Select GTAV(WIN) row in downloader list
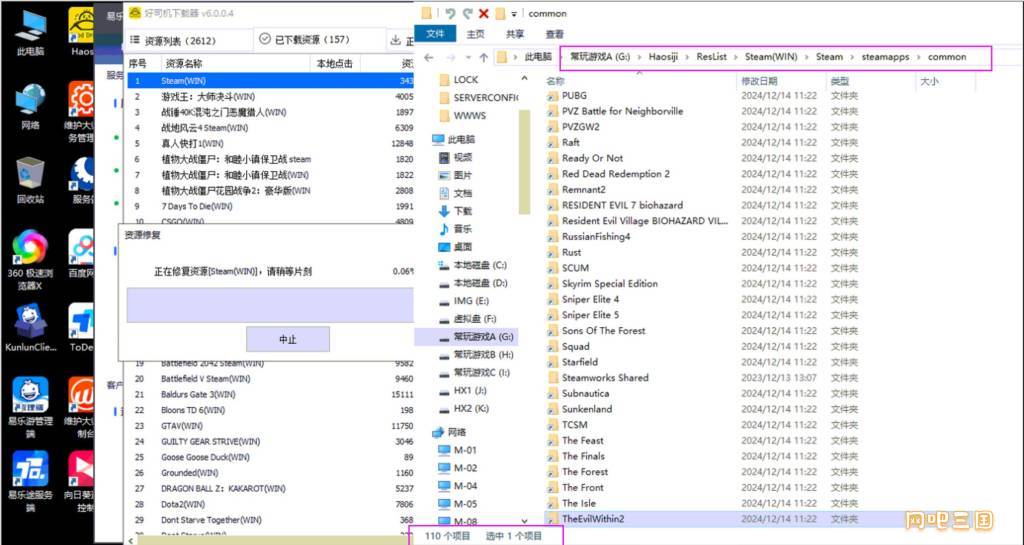Screen dimensions: 1024x545 tap(270, 426)
